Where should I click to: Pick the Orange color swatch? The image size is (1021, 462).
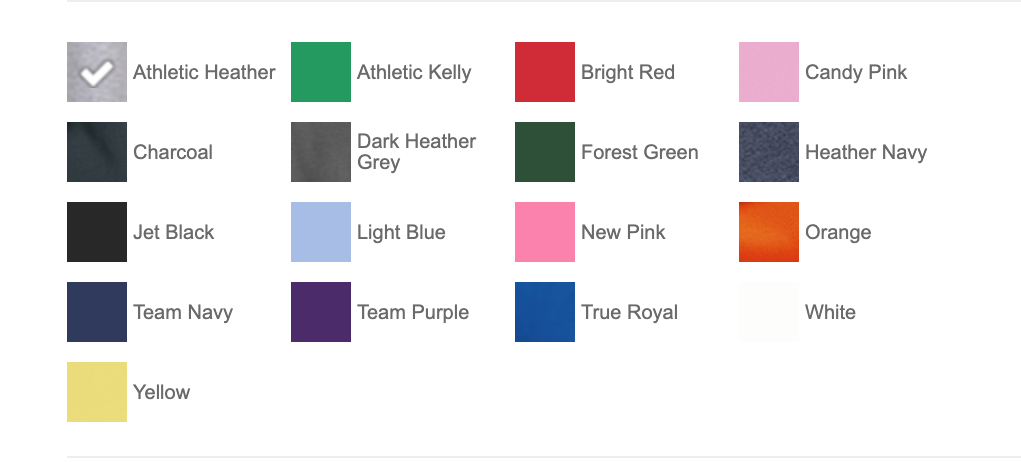(x=769, y=232)
